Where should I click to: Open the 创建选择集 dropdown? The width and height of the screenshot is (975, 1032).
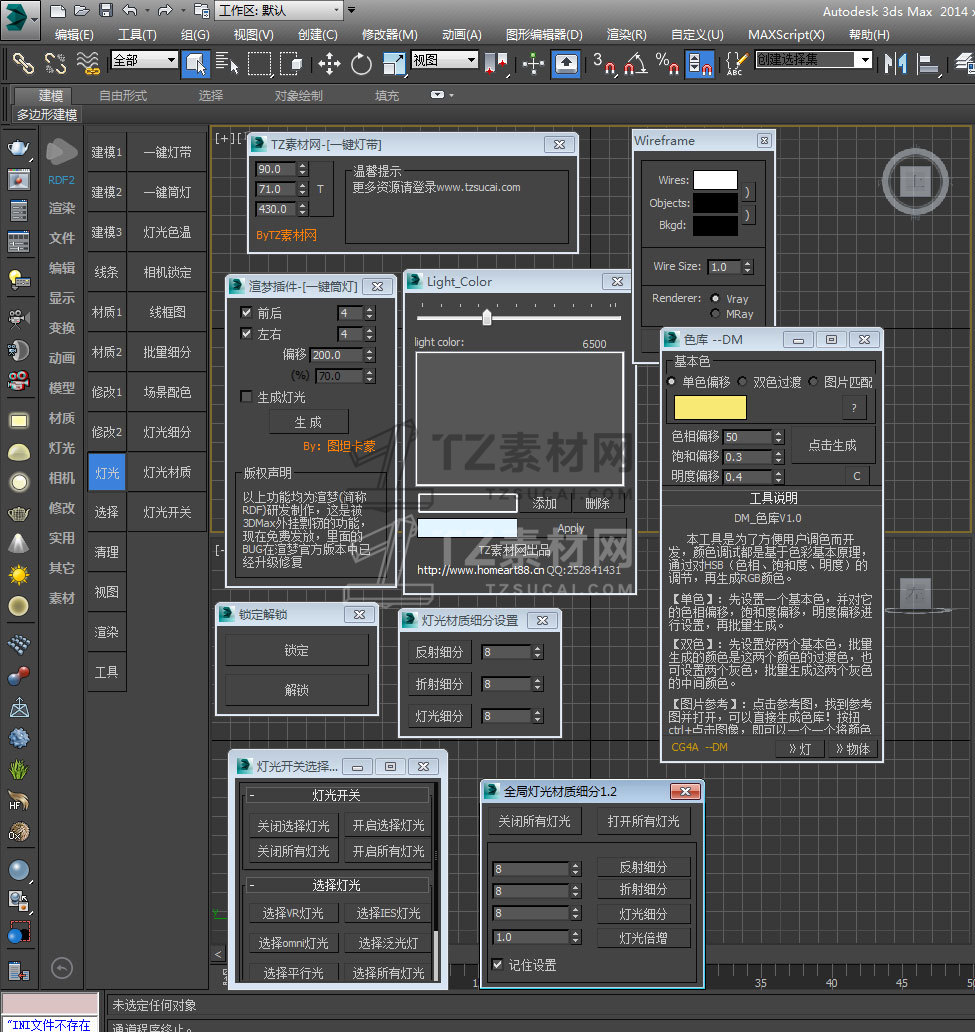[814, 60]
